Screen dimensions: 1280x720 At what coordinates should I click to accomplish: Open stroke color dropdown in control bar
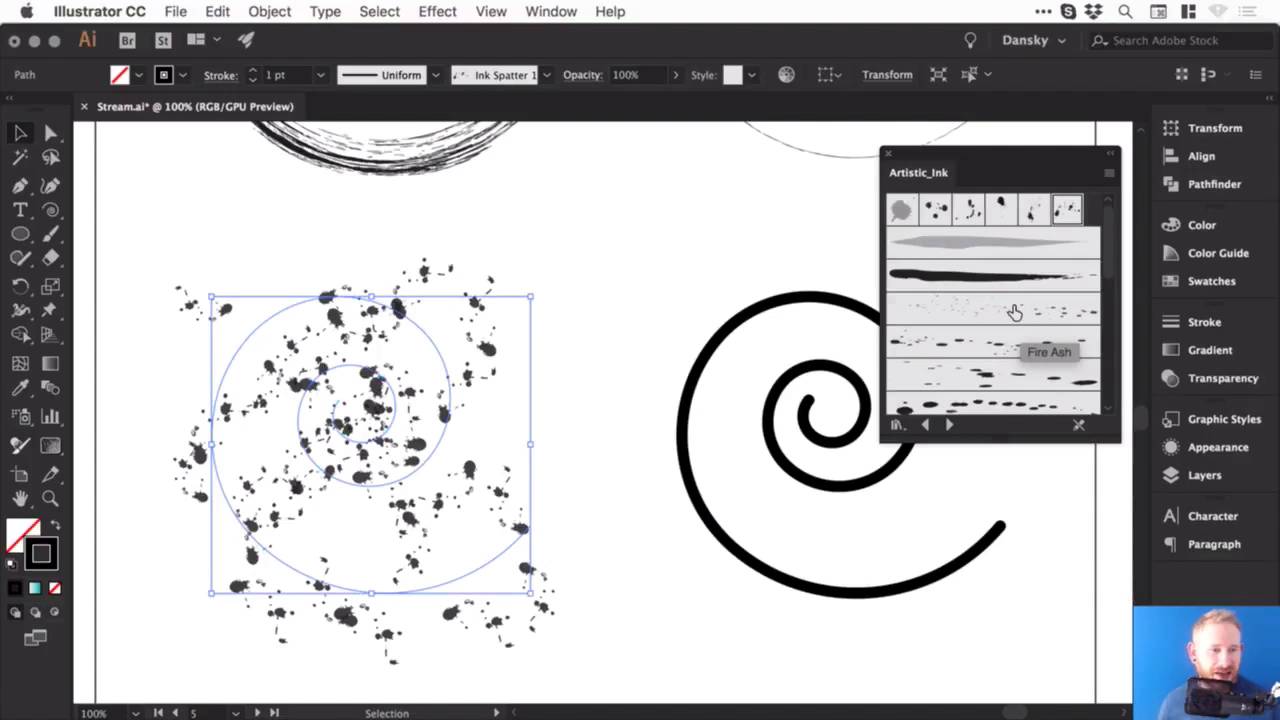pyautogui.click(x=183, y=75)
